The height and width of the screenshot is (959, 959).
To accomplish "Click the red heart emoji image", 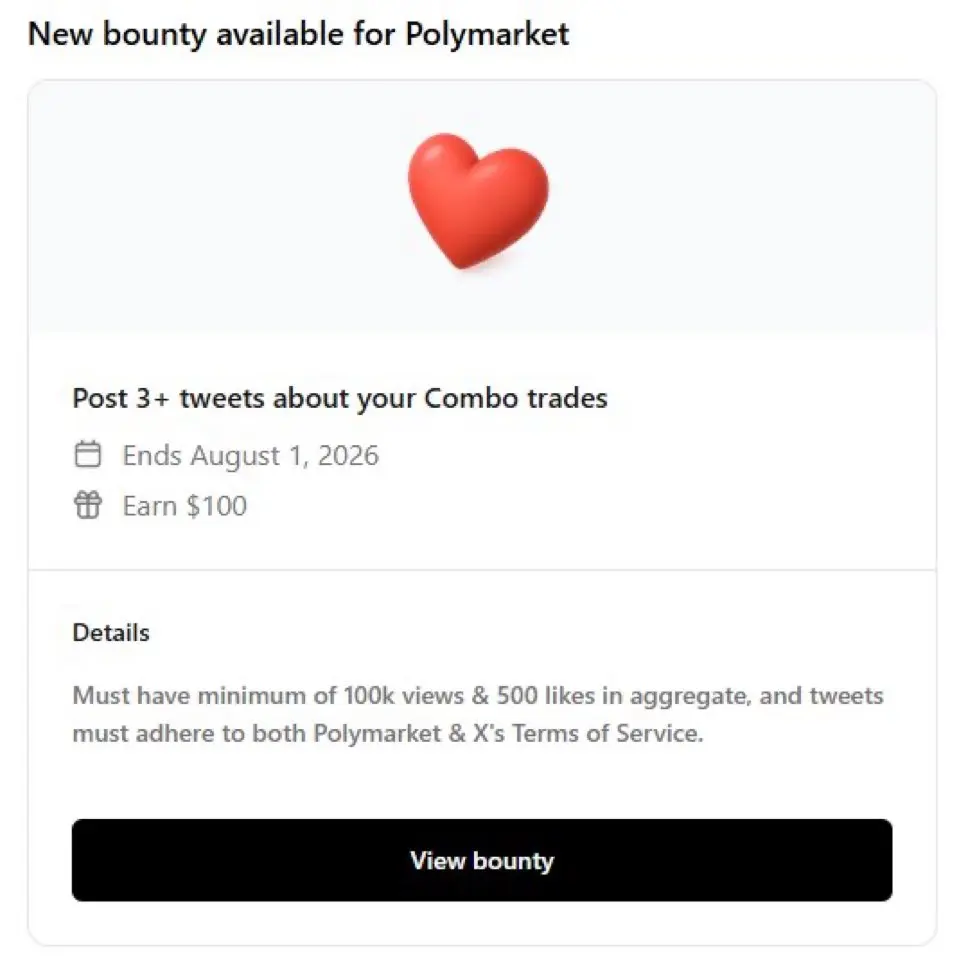I will pyautogui.click(x=478, y=201).
